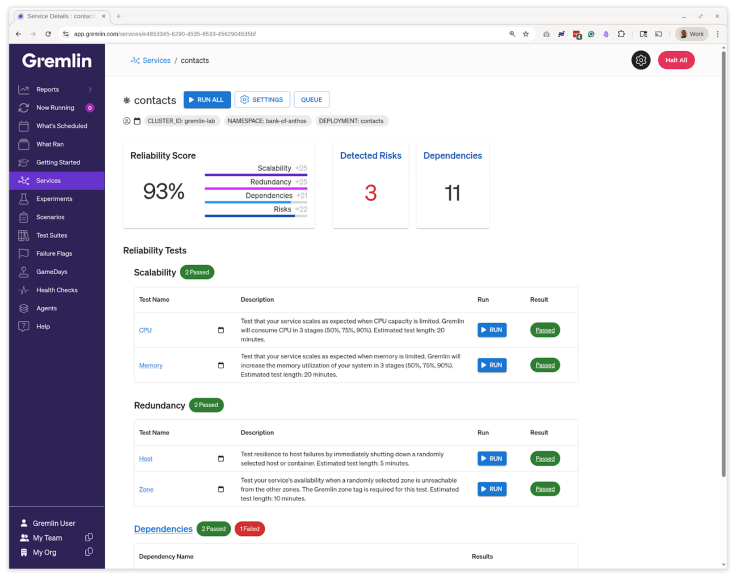Viewport: 736px width, 579px height.
Task: Click the Services breadcrumb link
Action: click(x=156, y=60)
